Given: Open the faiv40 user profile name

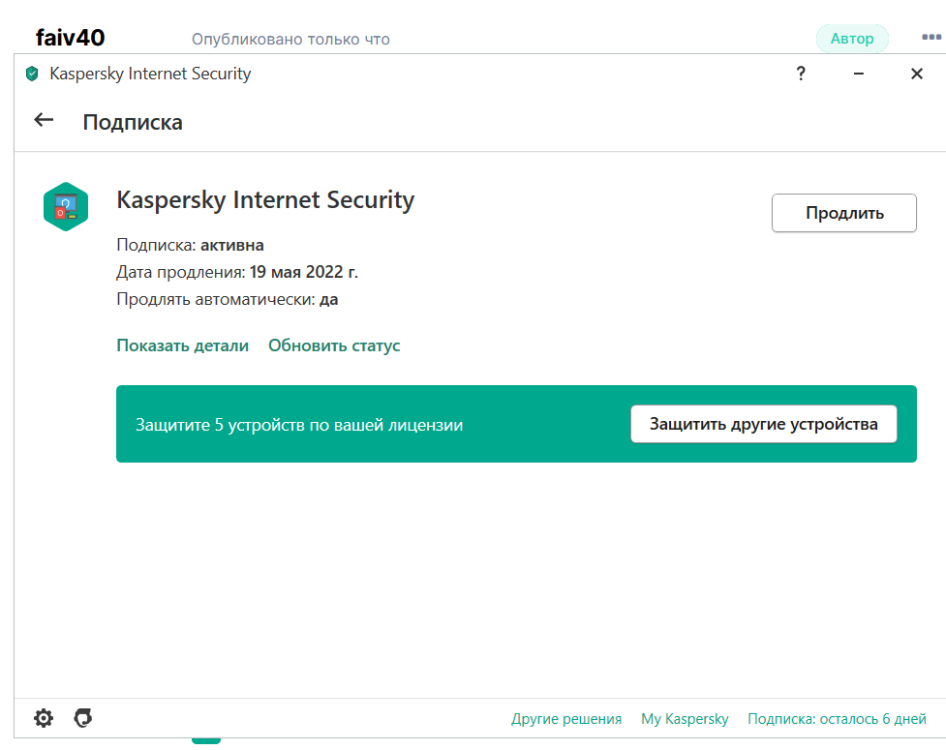Looking at the screenshot, I should click(x=70, y=38).
